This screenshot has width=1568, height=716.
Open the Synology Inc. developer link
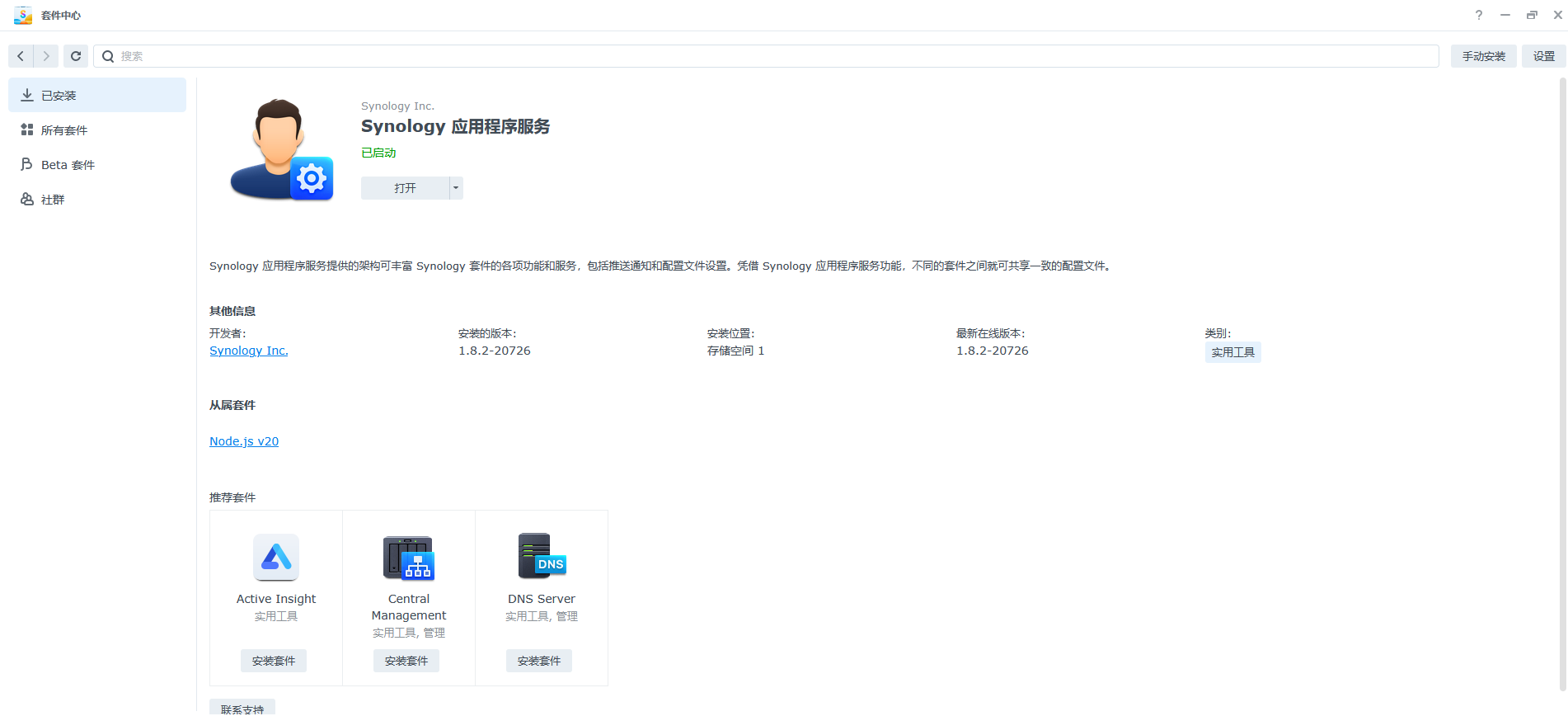click(249, 351)
